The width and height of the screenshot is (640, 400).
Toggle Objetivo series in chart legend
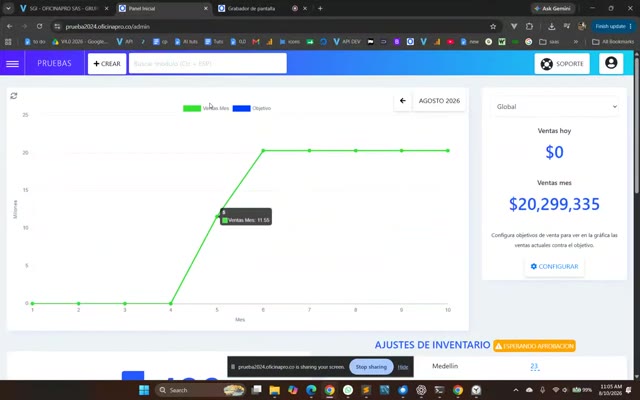251,108
